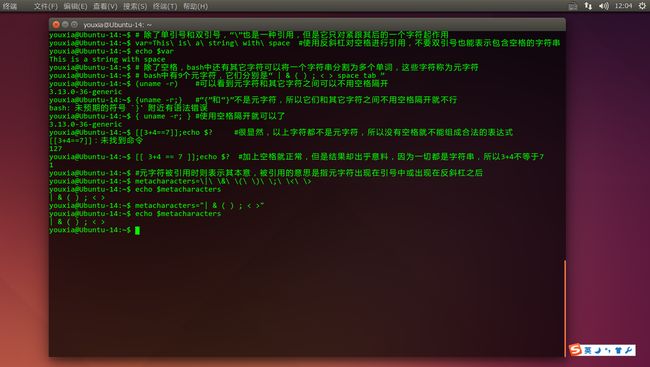The width and height of the screenshot is (650, 367).
Task: Click output 'This is a string with space'
Action: point(107,59)
